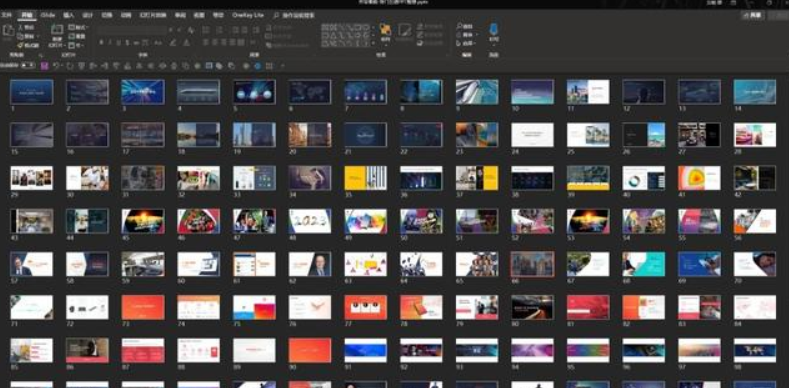Open the File tab
This screenshot has height=388, width=789.
[x=6, y=15]
